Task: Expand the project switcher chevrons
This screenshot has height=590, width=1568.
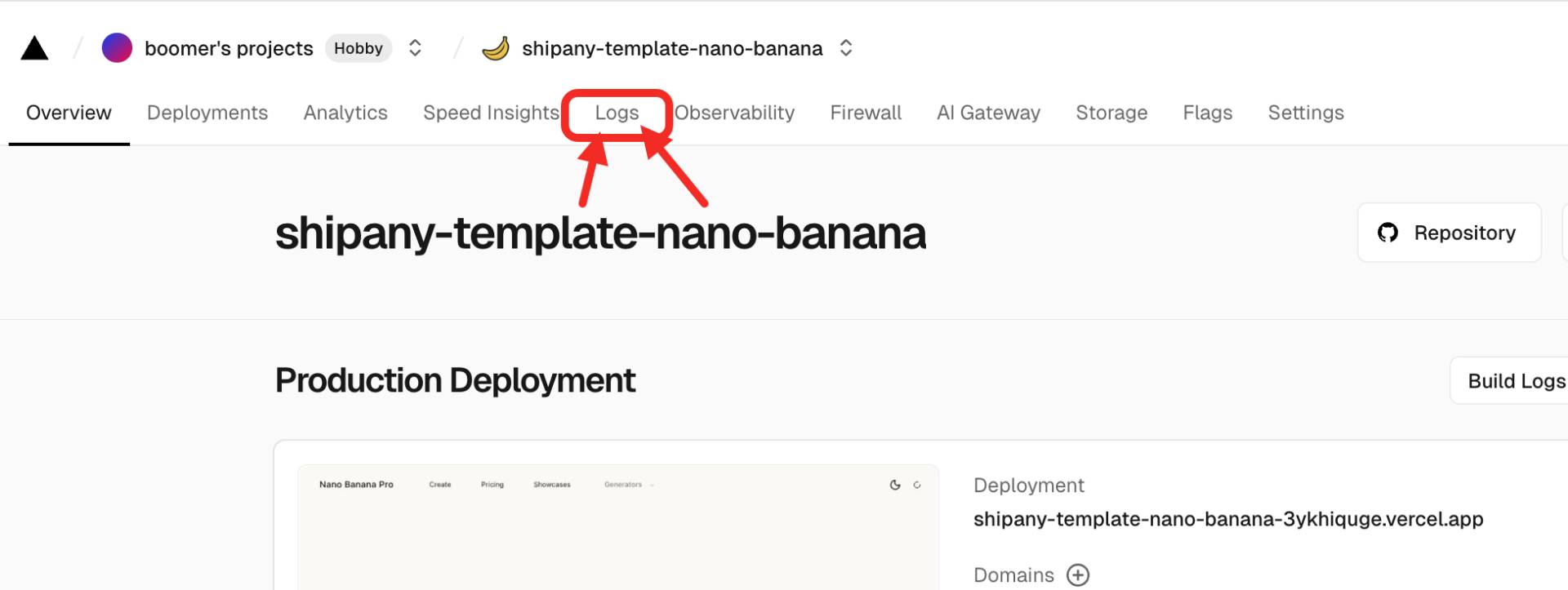Action: [x=846, y=48]
